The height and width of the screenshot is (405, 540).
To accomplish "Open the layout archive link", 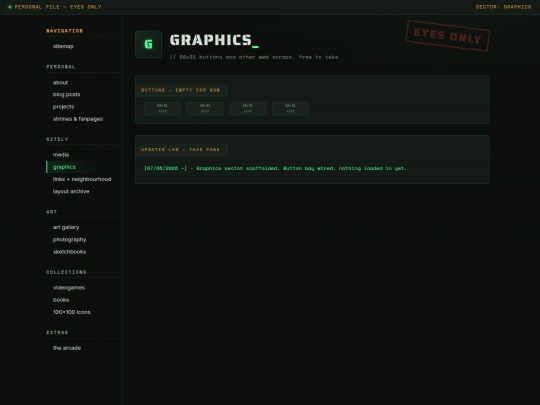I will point(71,191).
